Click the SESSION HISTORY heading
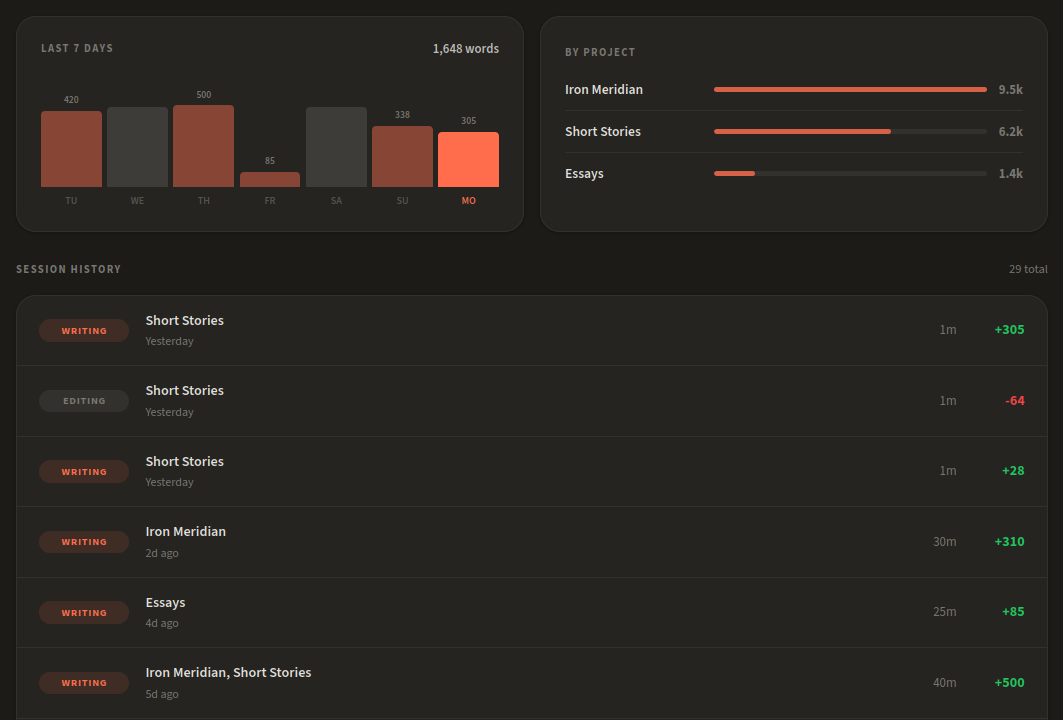Screen dimensions: 1063x720 (68, 269)
